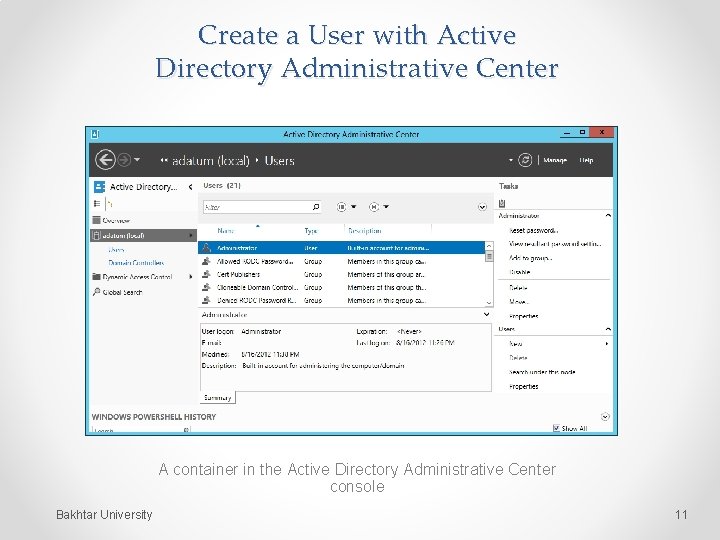The image size is (720, 540).
Task: Open the Manage menu
Action: [x=555, y=160]
